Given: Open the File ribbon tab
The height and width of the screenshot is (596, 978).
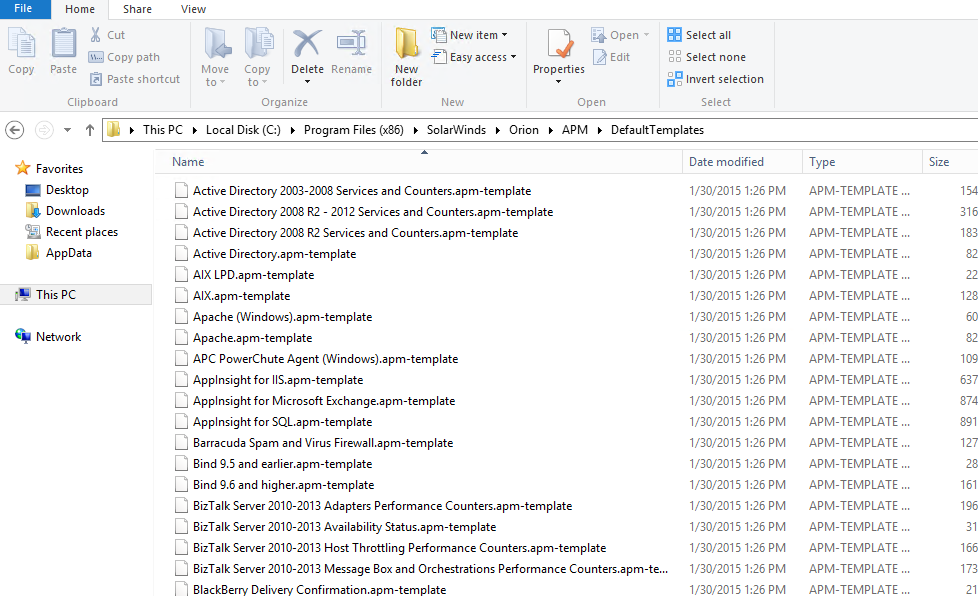Looking at the screenshot, I should point(23,9).
